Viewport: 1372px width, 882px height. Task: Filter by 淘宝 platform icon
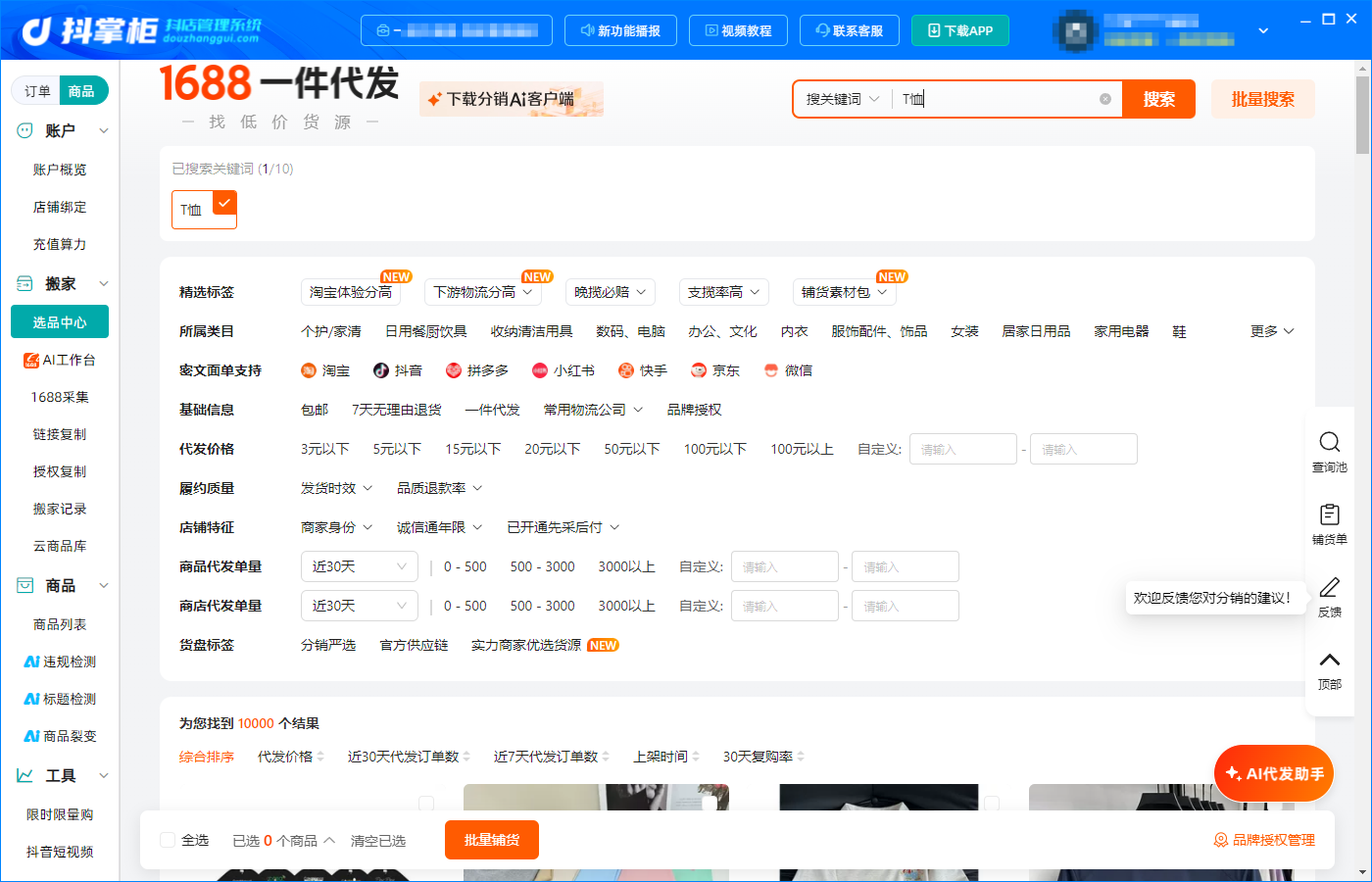click(x=309, y=370)
